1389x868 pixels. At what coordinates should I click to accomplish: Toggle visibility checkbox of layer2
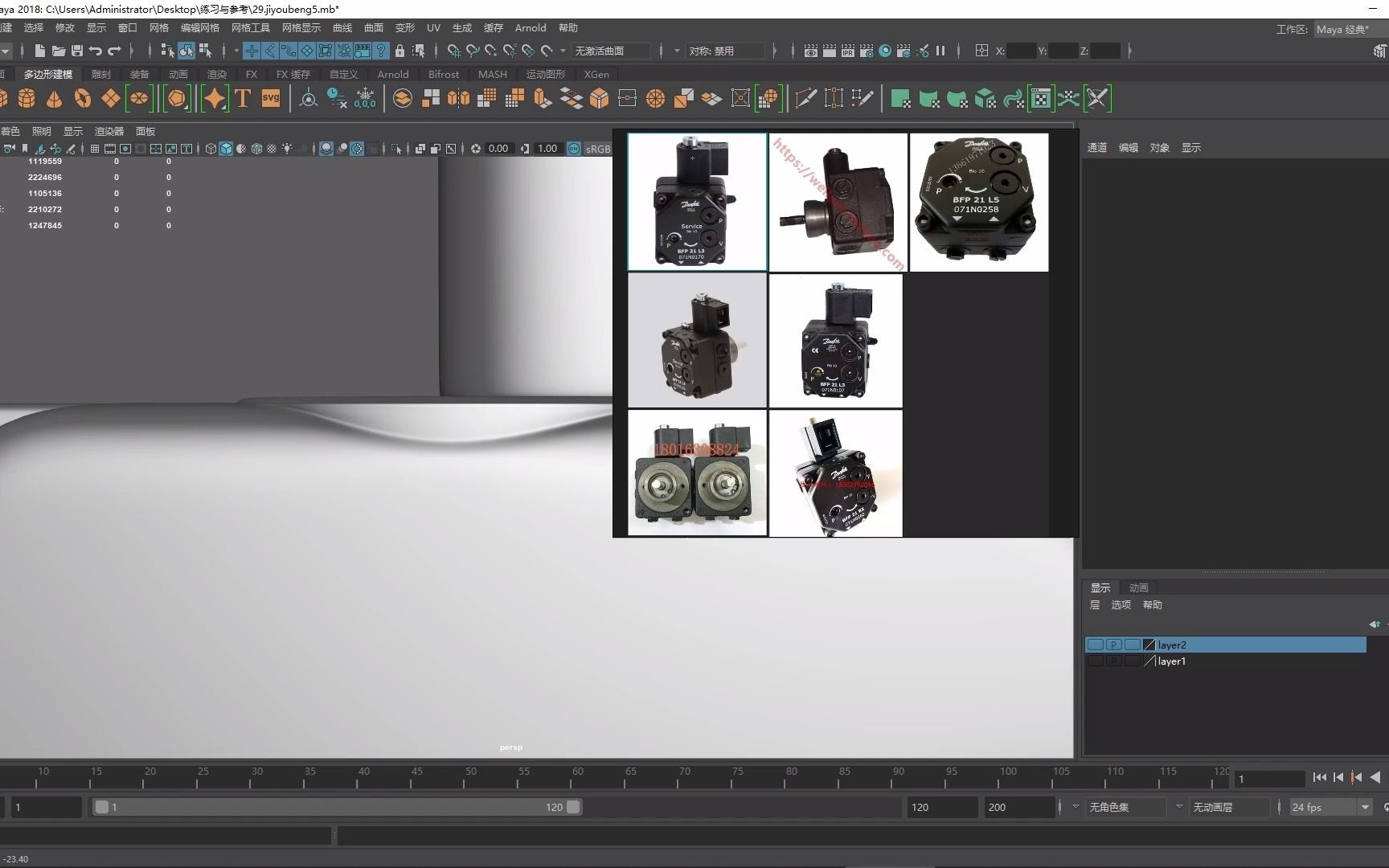(1096, 645)
